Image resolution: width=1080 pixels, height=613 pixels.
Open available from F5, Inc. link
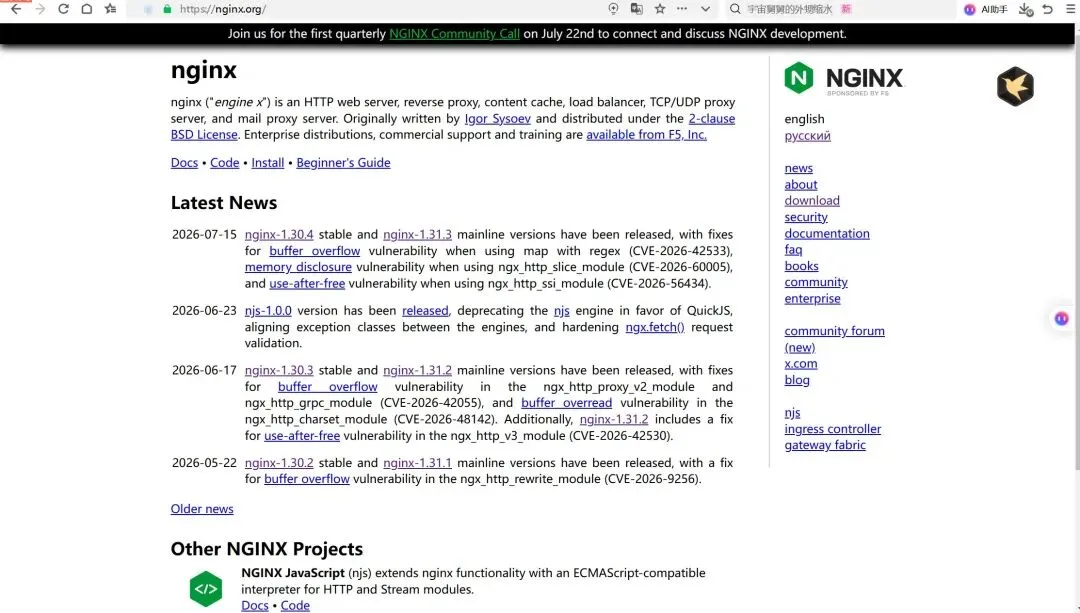coord(646,134)
